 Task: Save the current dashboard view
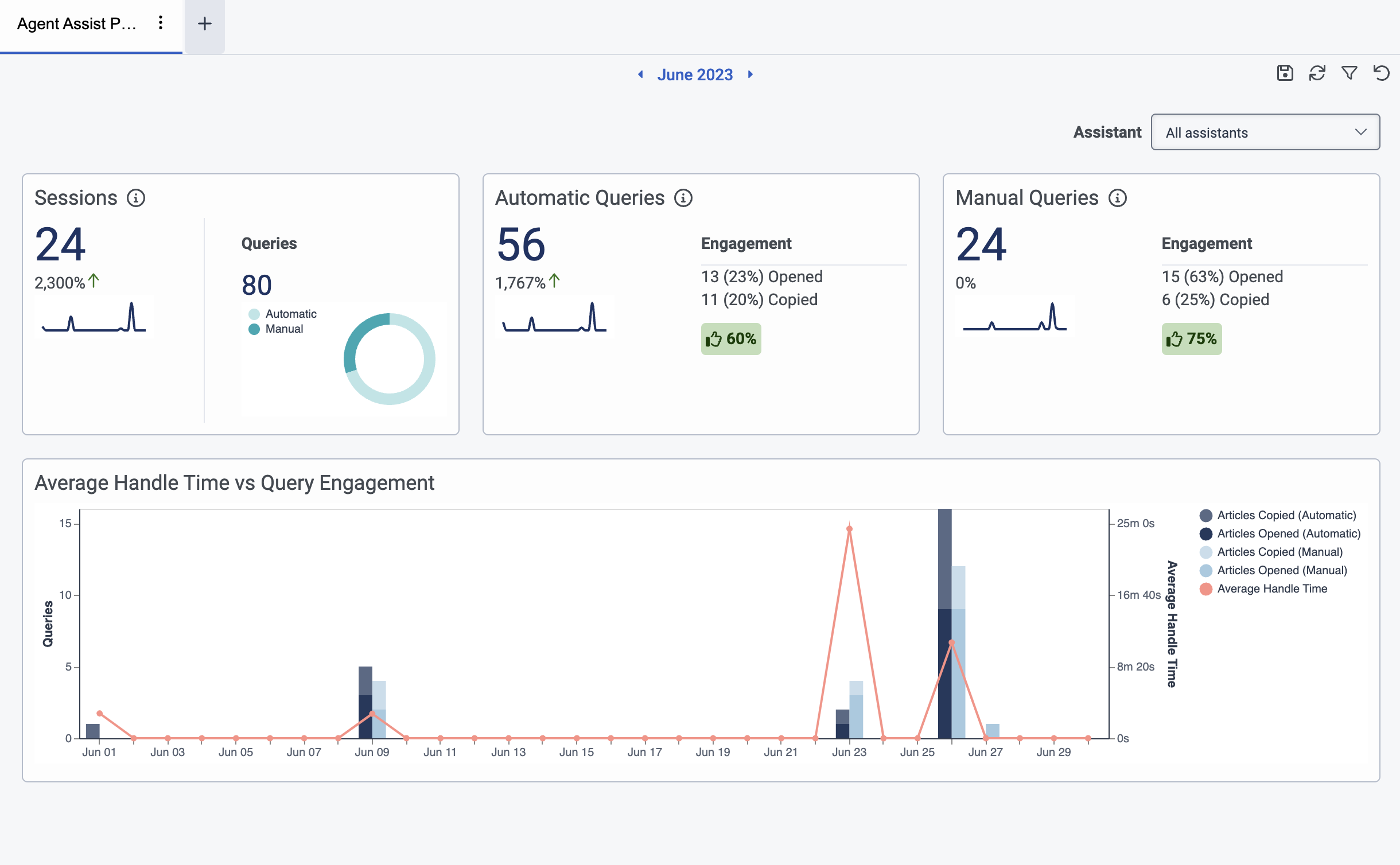(x=1285, y=73)
